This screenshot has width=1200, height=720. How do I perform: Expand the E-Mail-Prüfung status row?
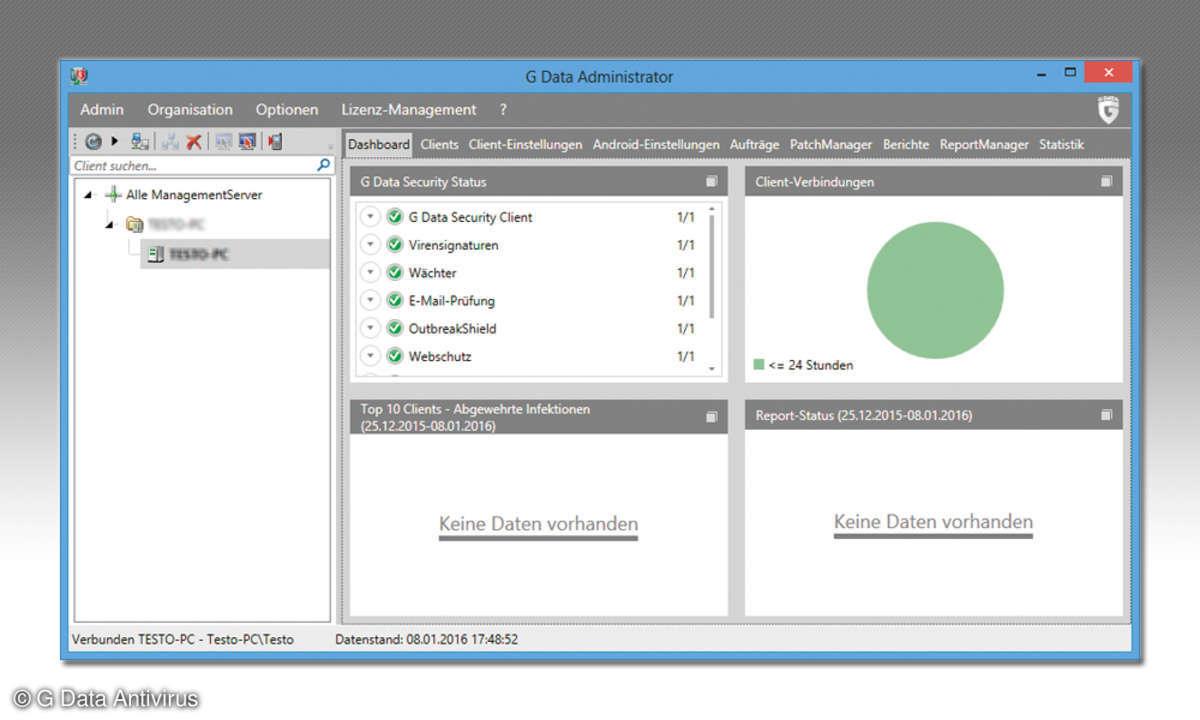(370, 301)
